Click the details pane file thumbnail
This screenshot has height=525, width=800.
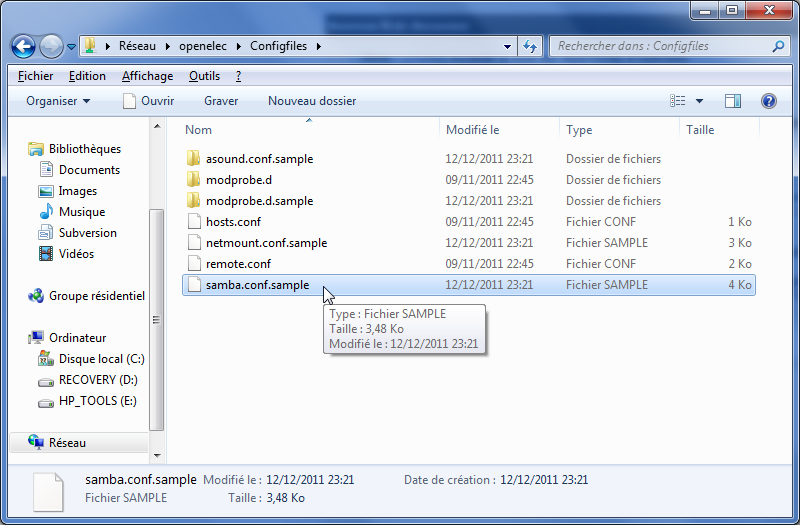point(48,492)
